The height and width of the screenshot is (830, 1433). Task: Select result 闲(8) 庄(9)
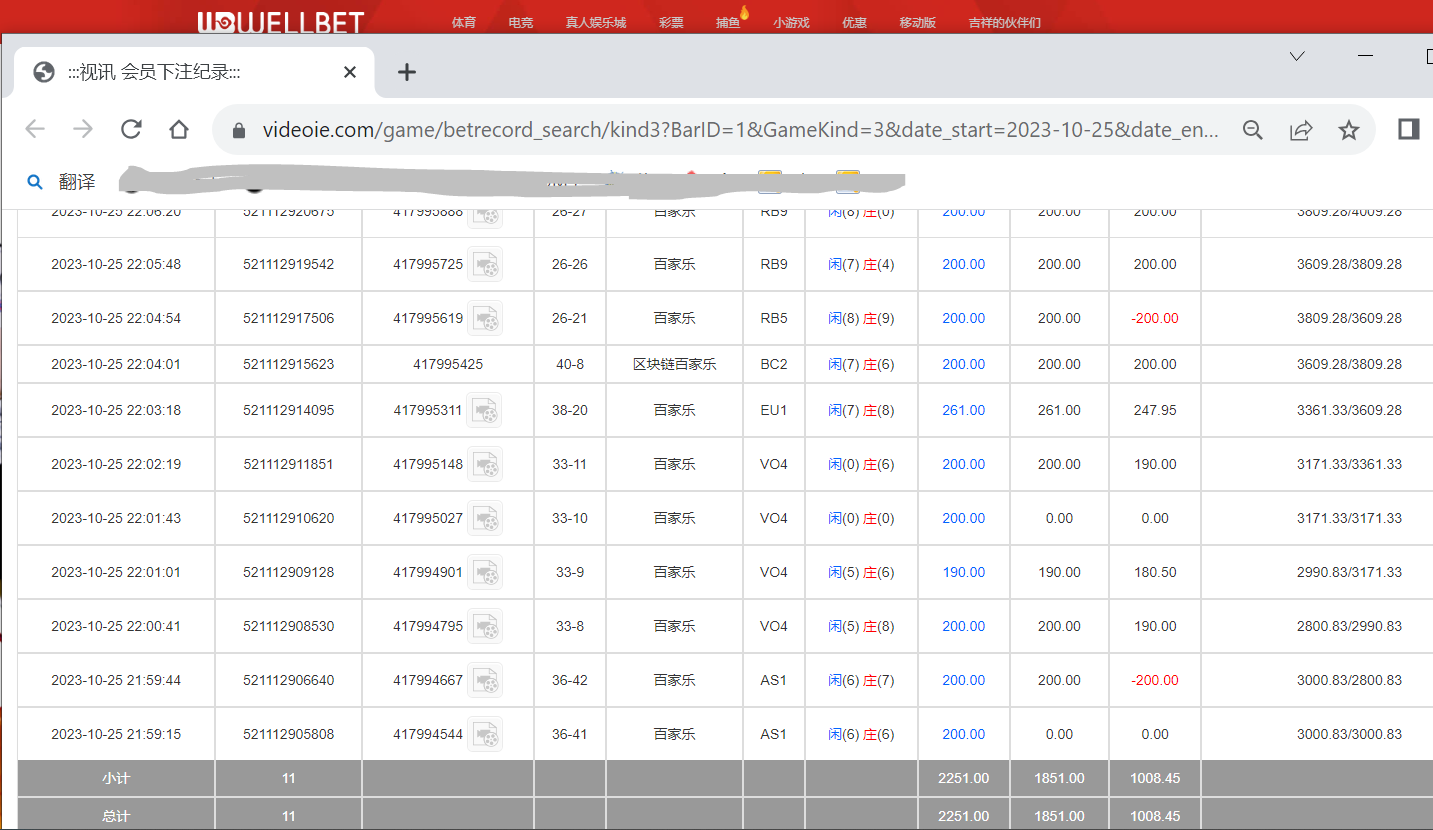pos(861,318)
